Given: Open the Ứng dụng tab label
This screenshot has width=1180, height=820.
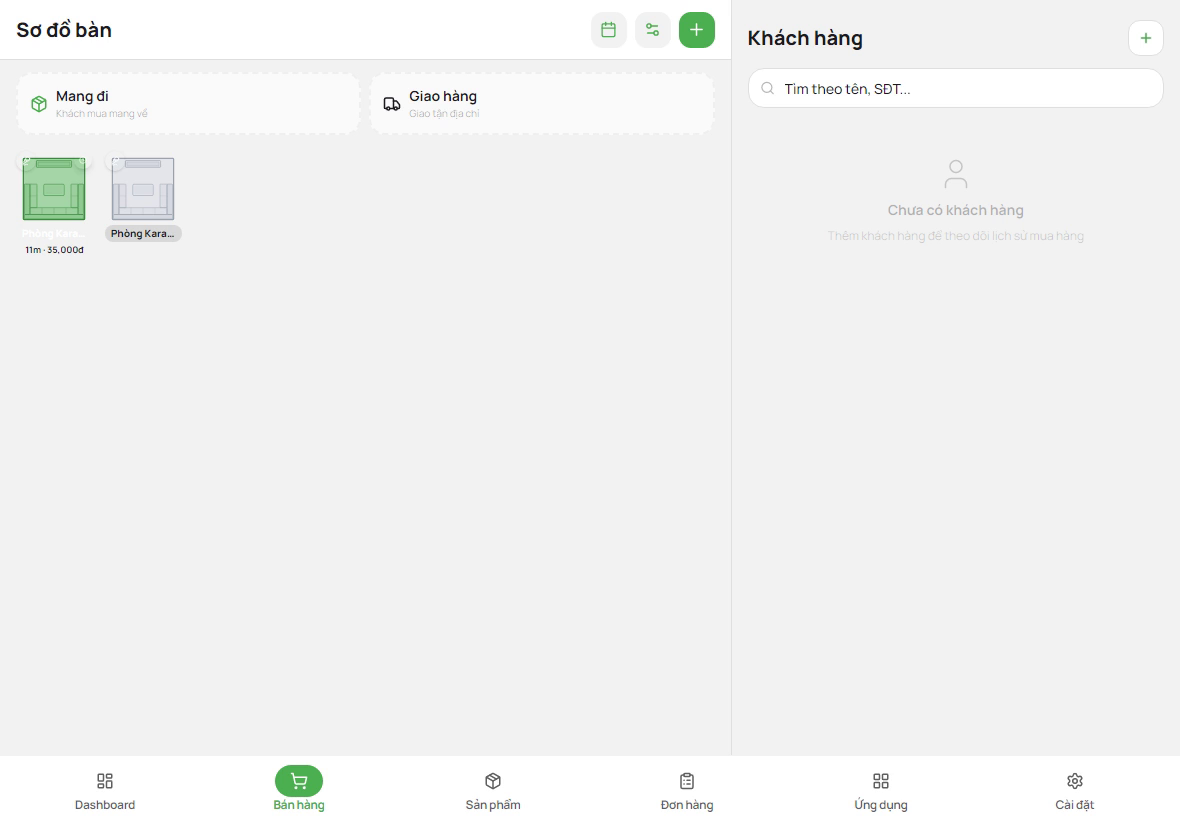Looking at the screenshot, I should click(881, 805).
